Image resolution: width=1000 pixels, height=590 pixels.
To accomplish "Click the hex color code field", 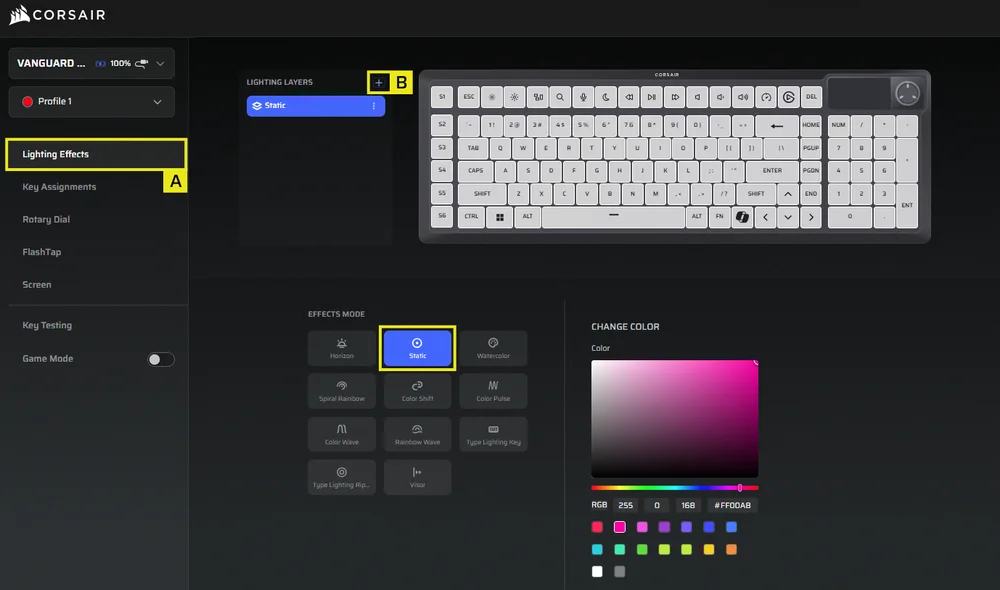I will tap(733, 505).
